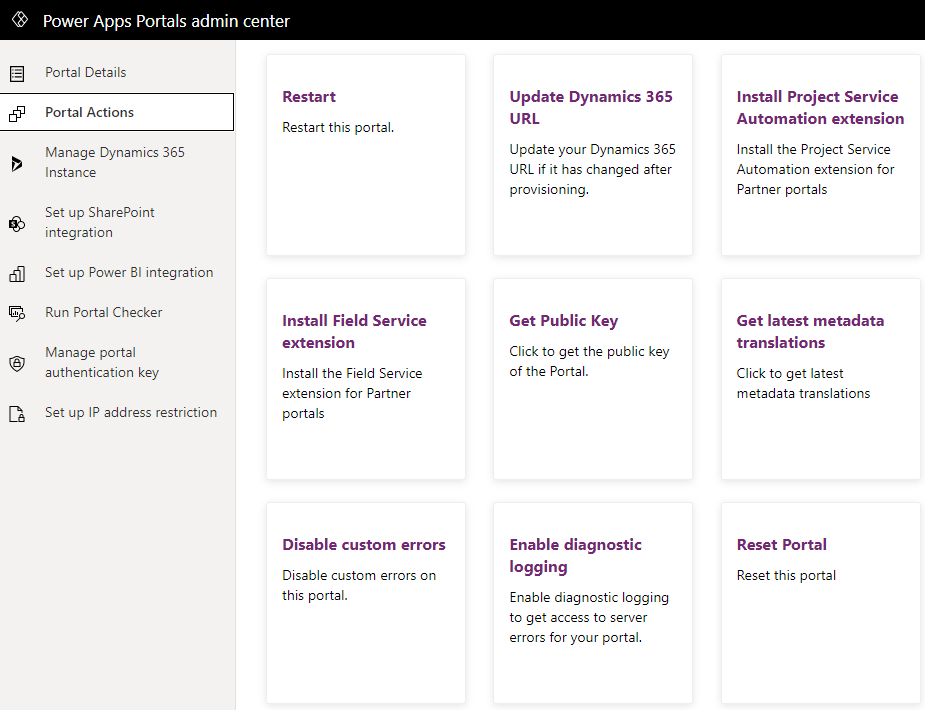The width and height of the screenshot is (925, 710).
Task: Click the IP address restriction icon
Action: tap(17, 413)
